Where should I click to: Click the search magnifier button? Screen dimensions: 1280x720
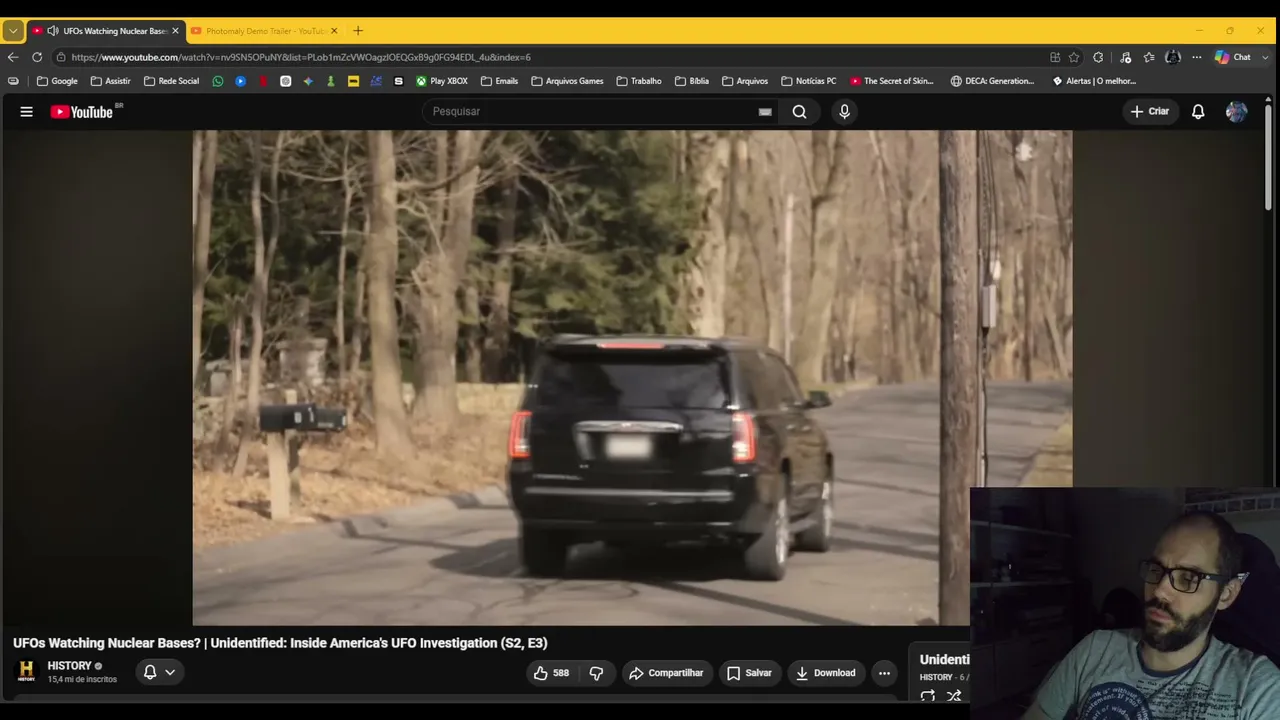[800, 112]
